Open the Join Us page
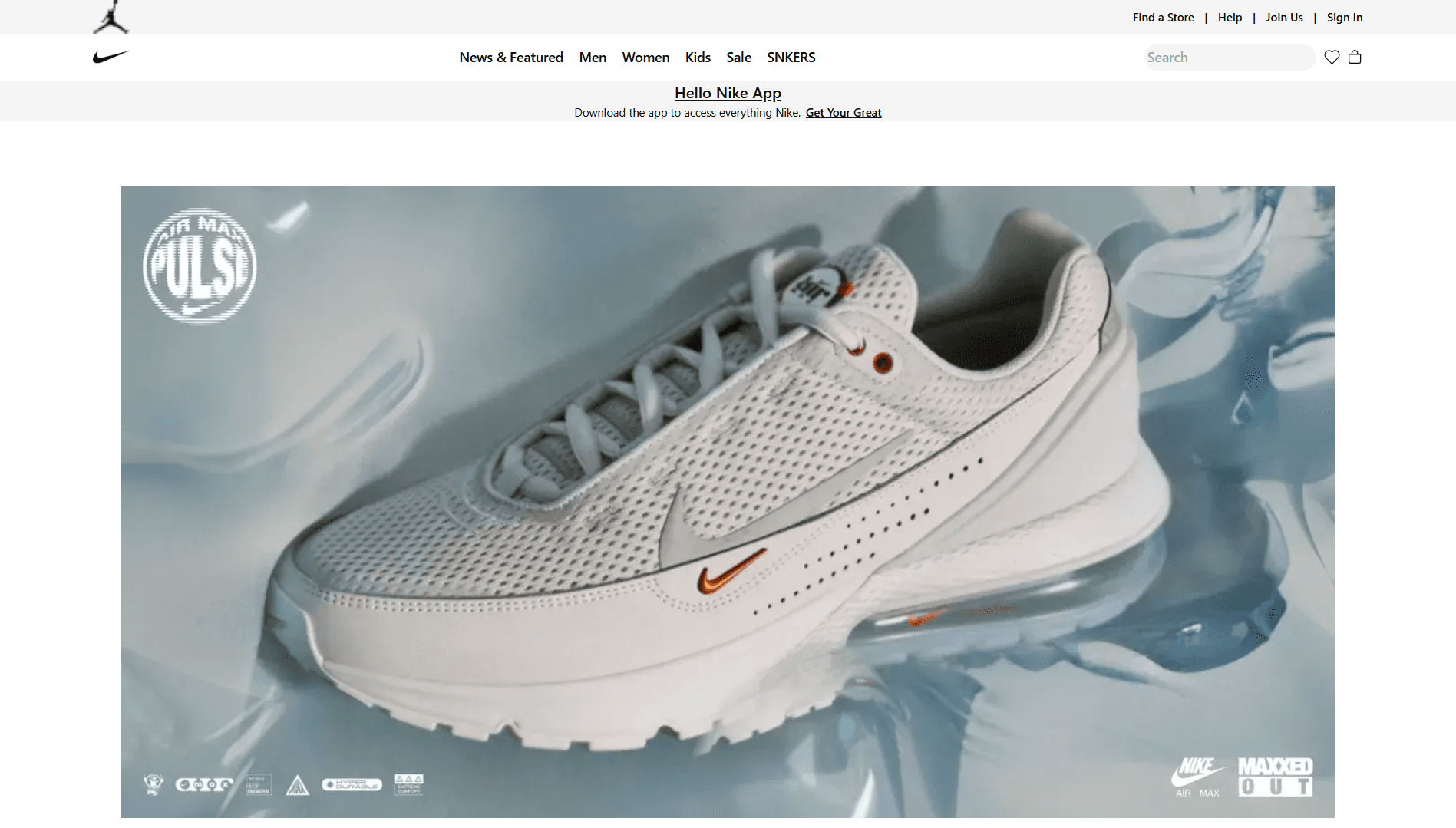Screen dimensions: 1456x828 pyautogui.click(x=1284, y=17)
